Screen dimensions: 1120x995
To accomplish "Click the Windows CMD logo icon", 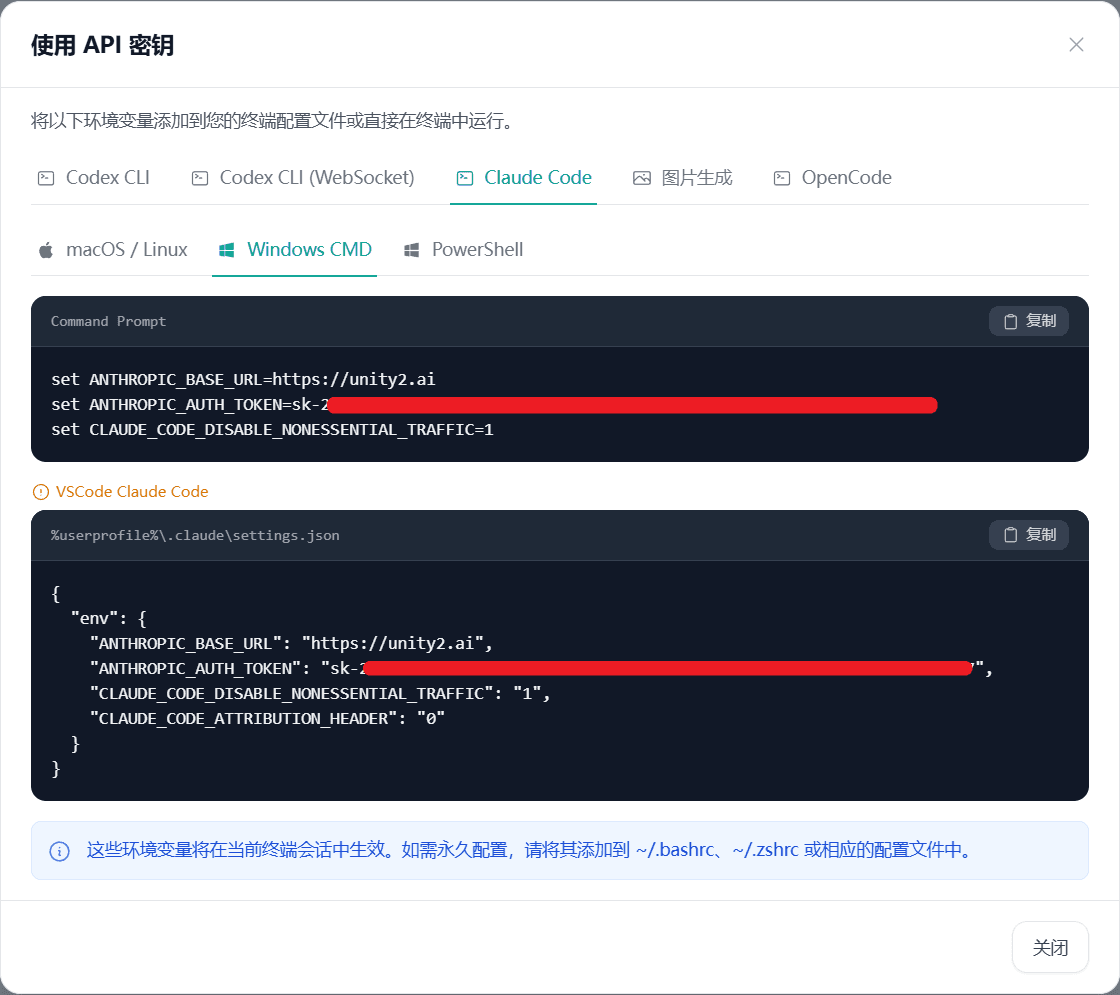I will tap(226, 249).
